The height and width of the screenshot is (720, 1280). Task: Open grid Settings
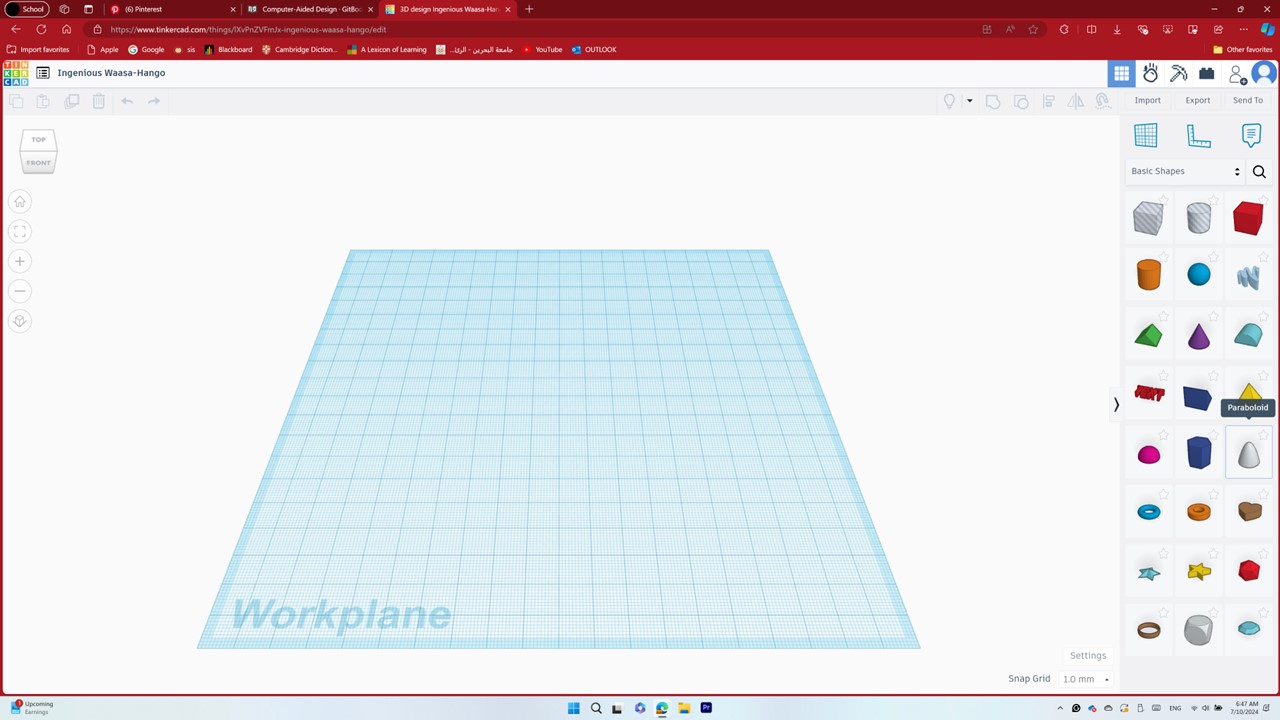pyautogui.click(x=1088, y=656)
